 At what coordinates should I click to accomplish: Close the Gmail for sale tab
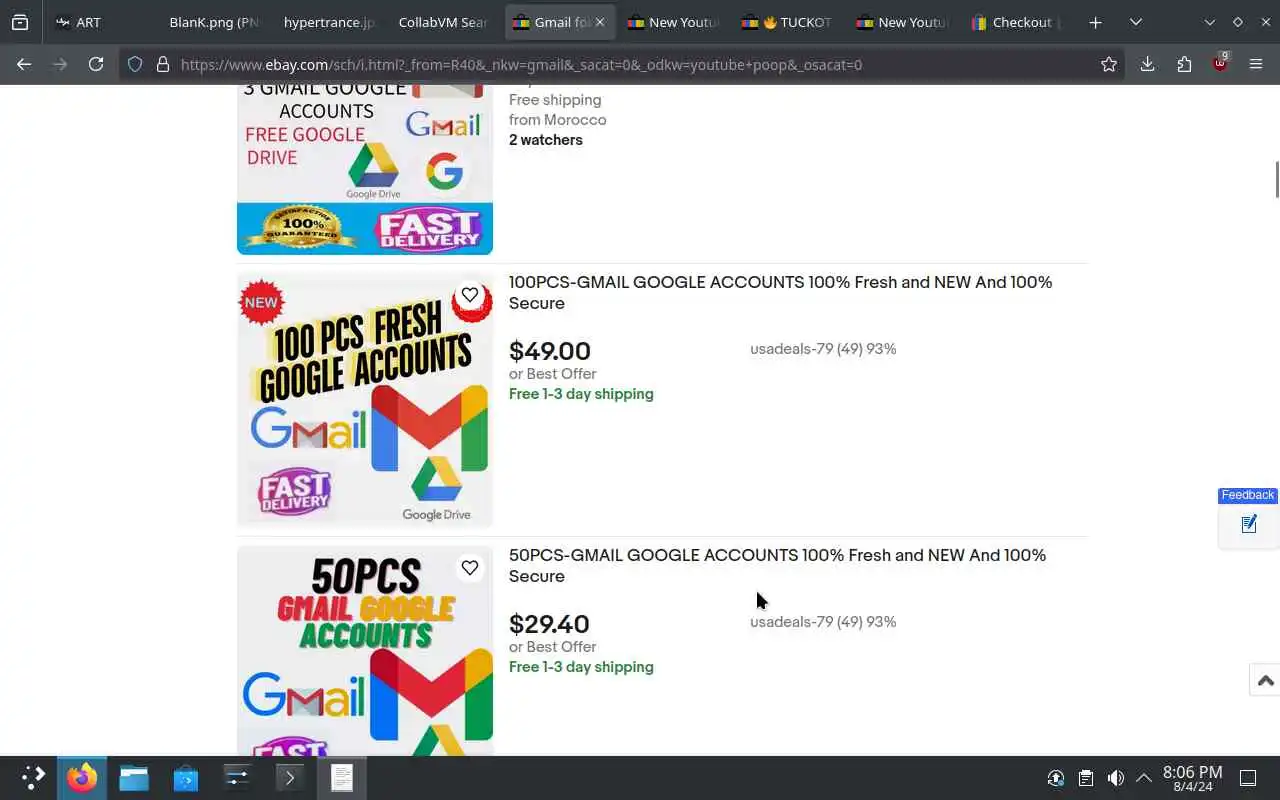[x=600, y=22]
